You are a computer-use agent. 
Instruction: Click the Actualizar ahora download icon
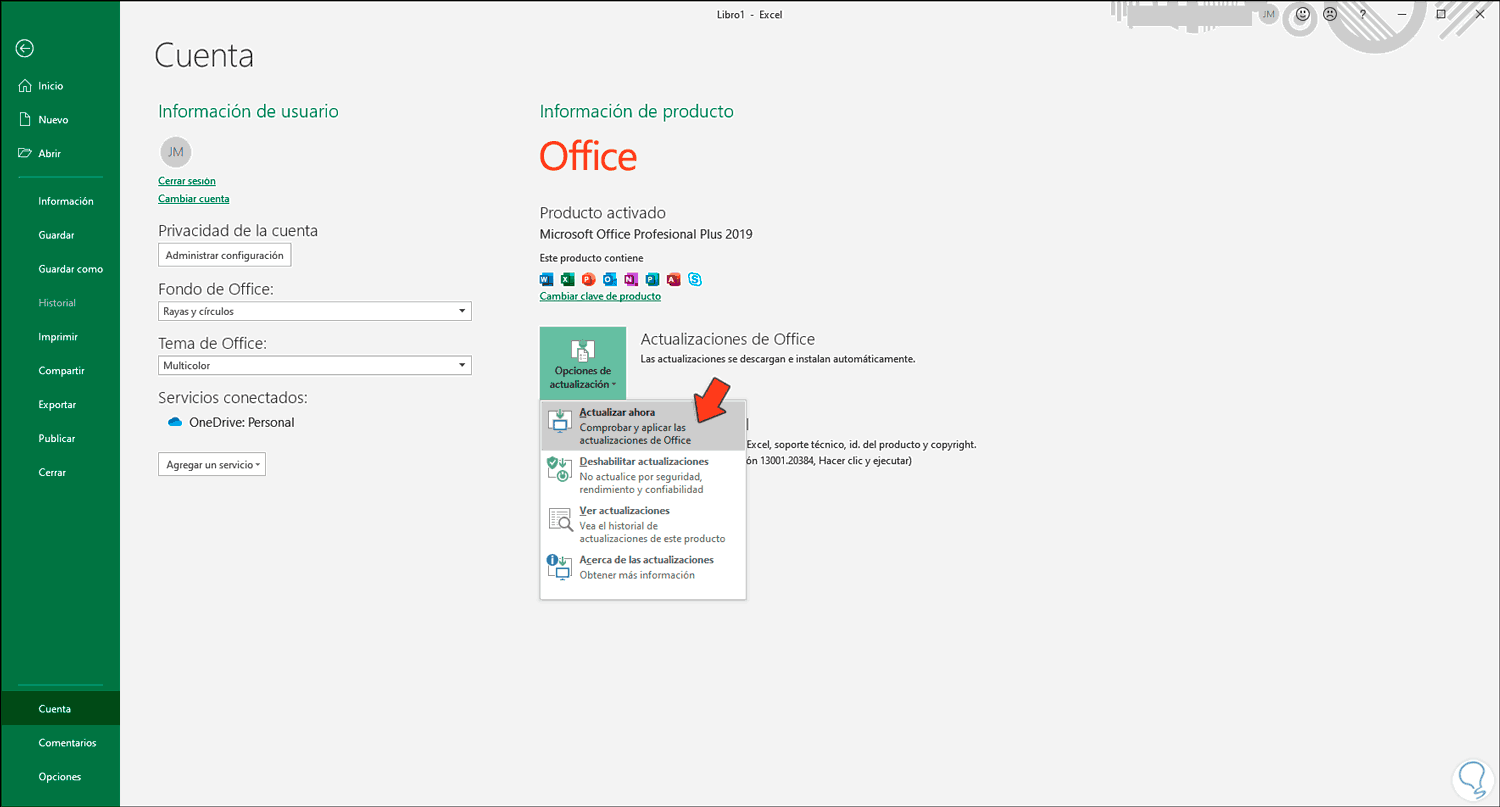(560, 421)
